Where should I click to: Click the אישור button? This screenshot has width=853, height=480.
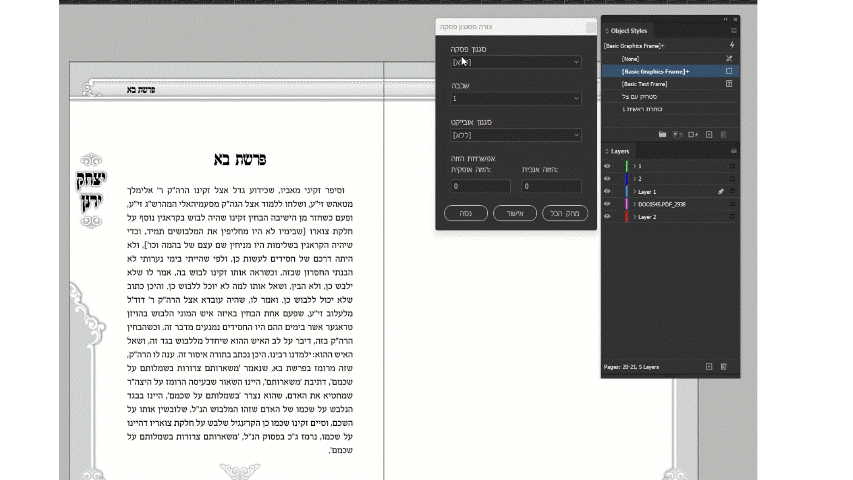pyautogui.click(x=515, y=213)
